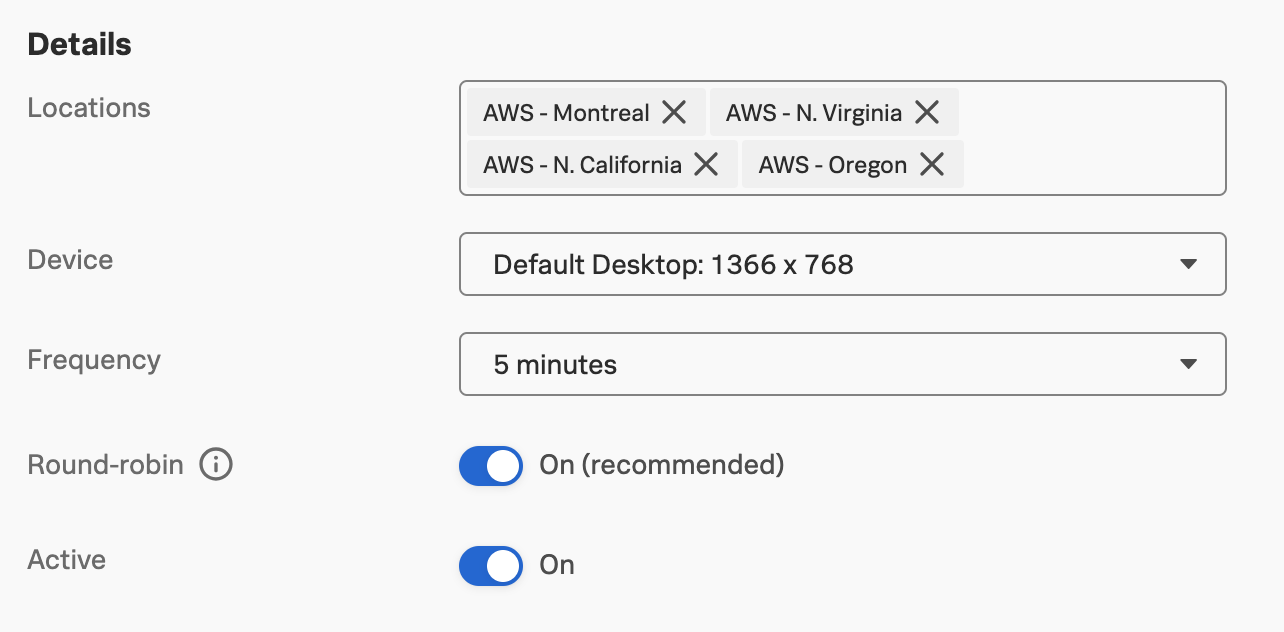1284x632 pixels.
Task: Click the Device dropdown caret arrow
Action: (1189, 264)
